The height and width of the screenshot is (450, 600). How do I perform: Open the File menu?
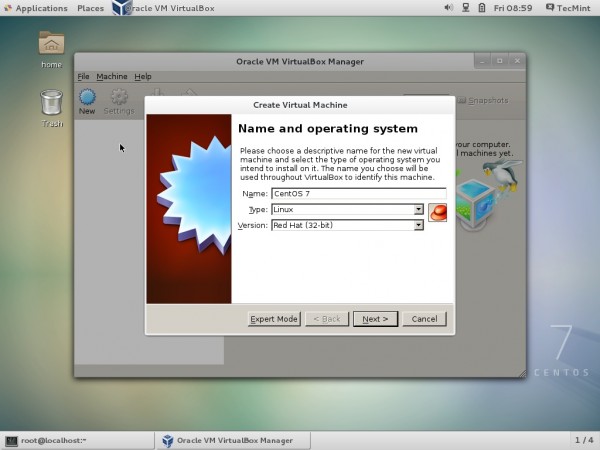(83, 77)
